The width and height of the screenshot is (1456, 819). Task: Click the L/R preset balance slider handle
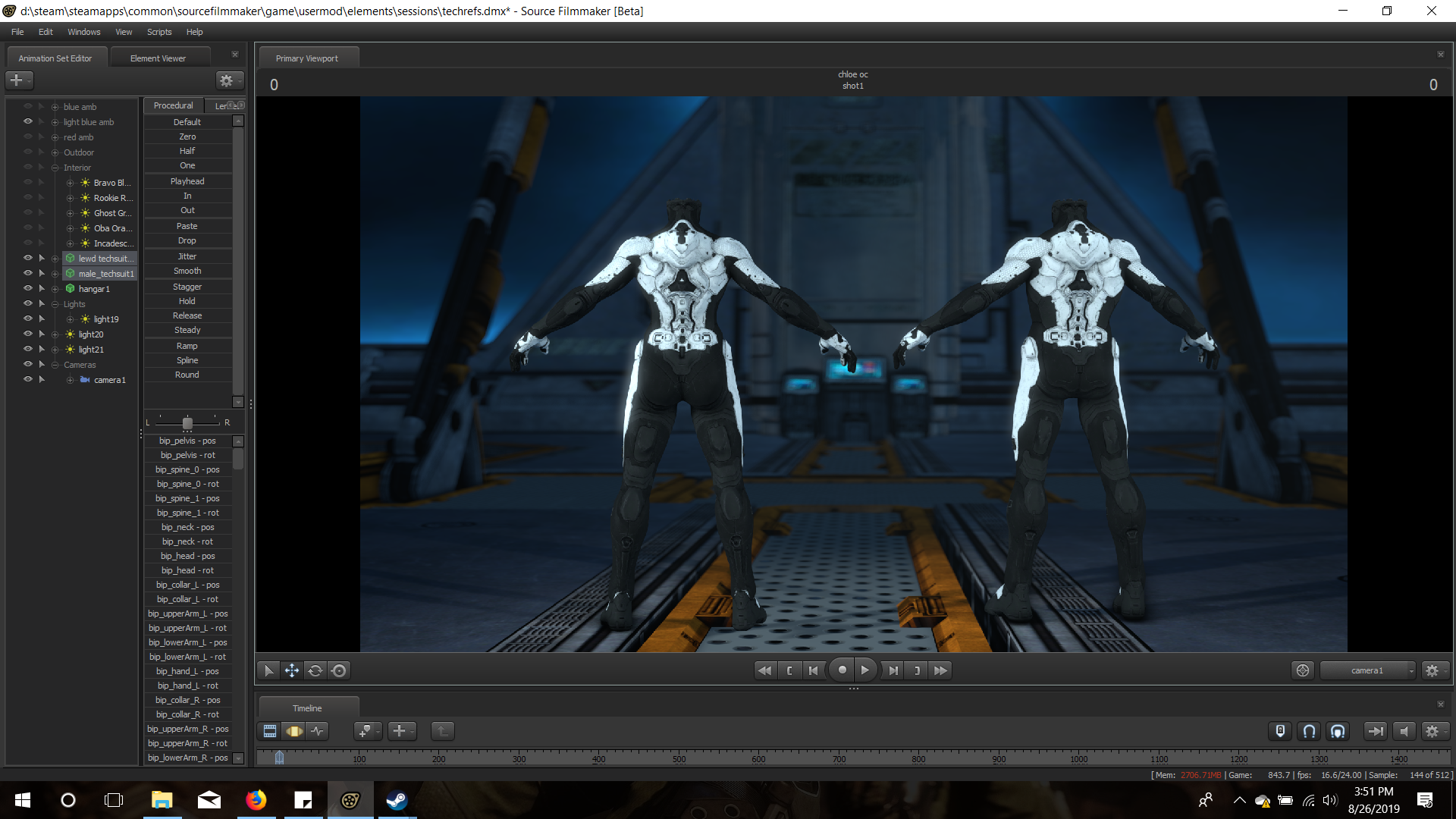(x=187, y=423)
